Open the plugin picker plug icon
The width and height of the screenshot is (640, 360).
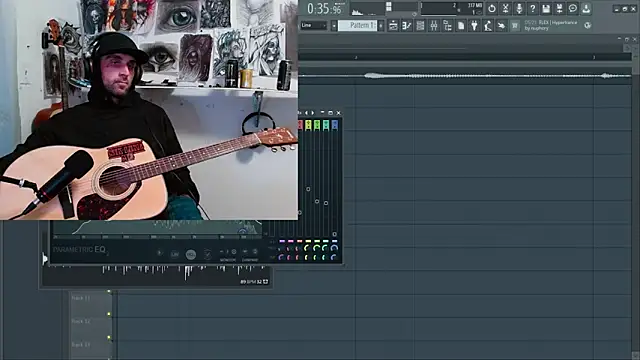pyautogui.click(x=474, y=26)
